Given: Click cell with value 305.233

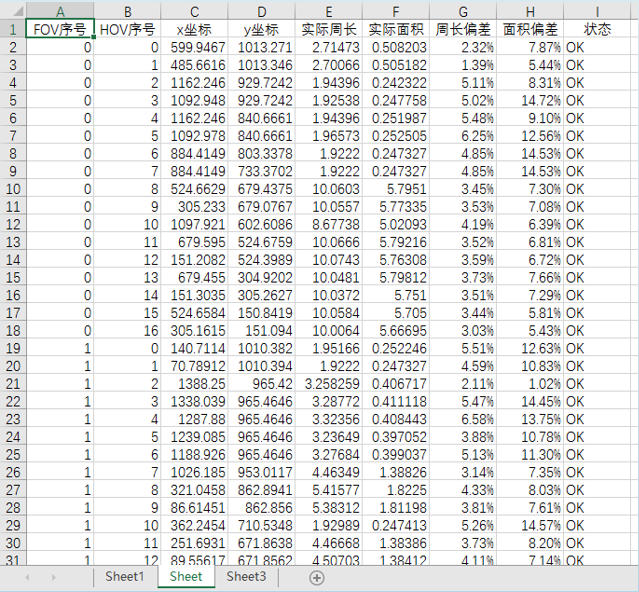Looking at the screenshot, I should [x=194, y=207].
